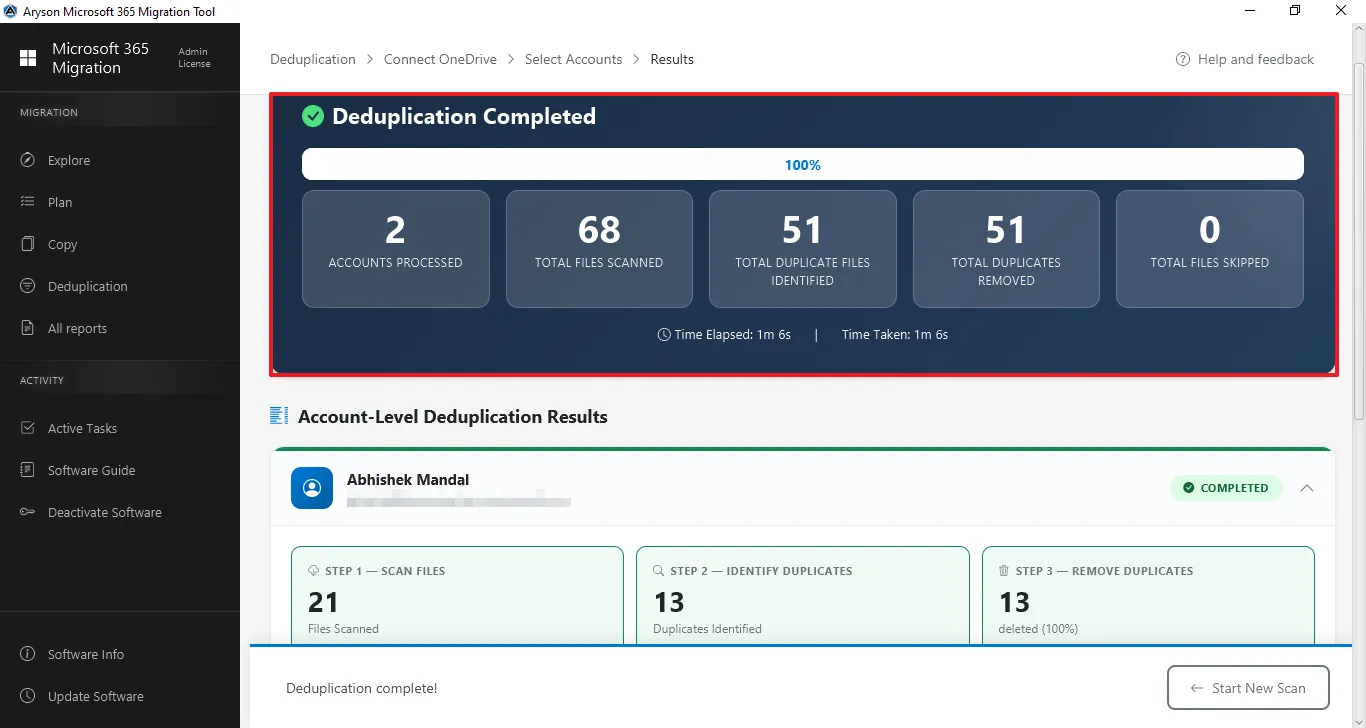Open the Help and feedback link

tap(1245, 59)
